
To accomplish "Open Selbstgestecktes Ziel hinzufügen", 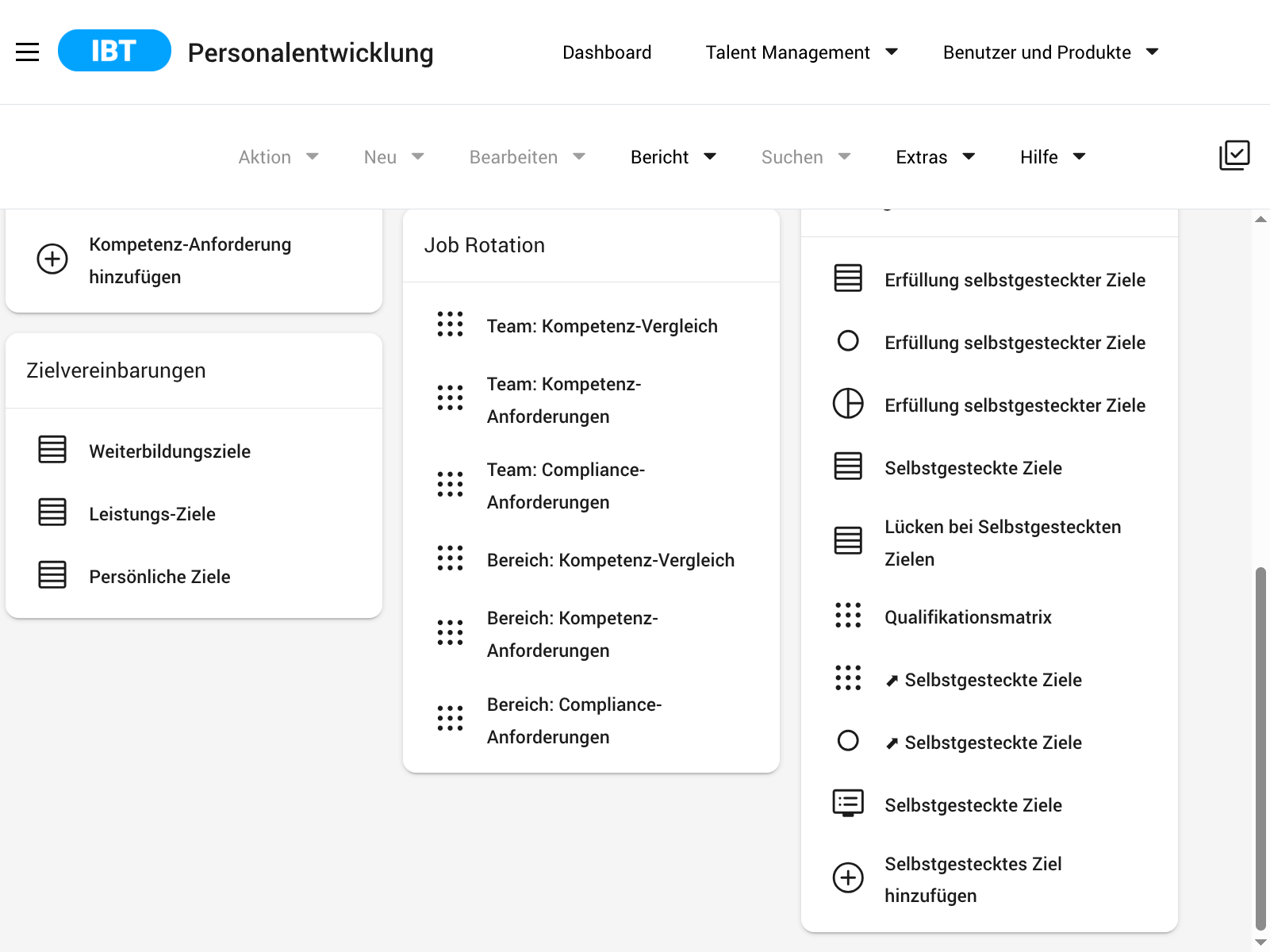I will pos(973,879).
